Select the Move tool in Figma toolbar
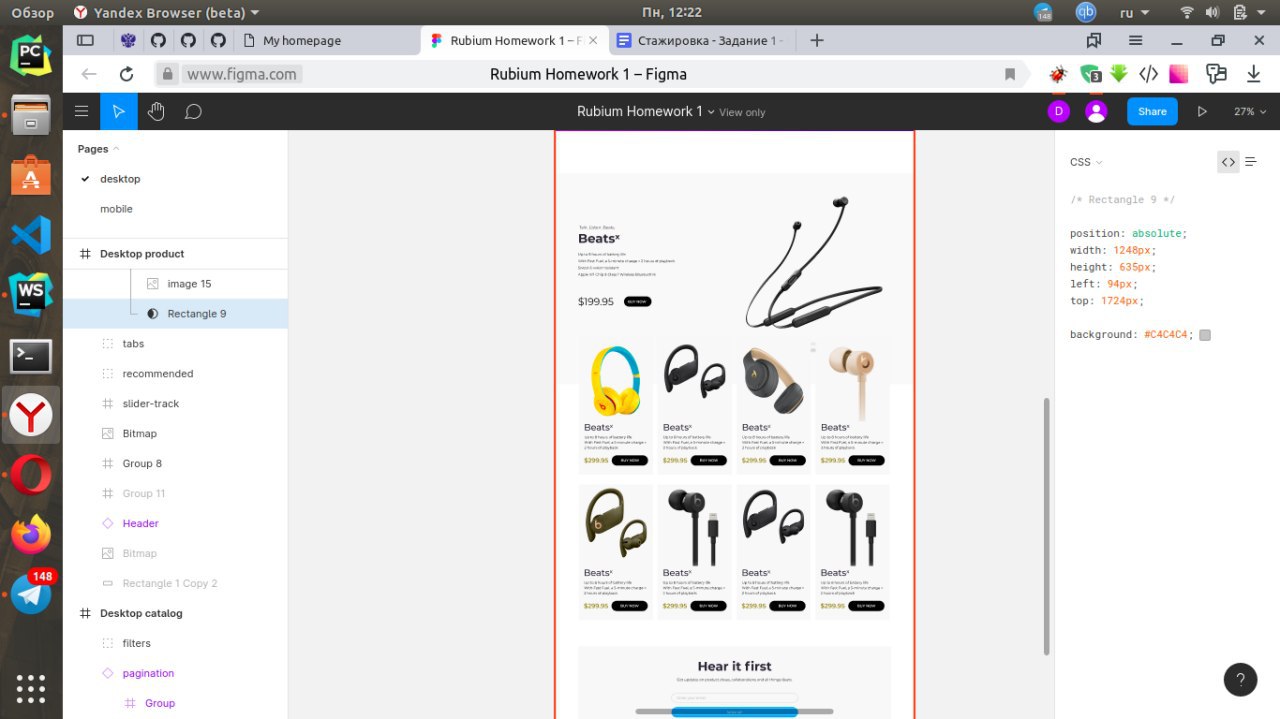The width and height of the screenshot is (1280, 719). (x=119, y=111)
